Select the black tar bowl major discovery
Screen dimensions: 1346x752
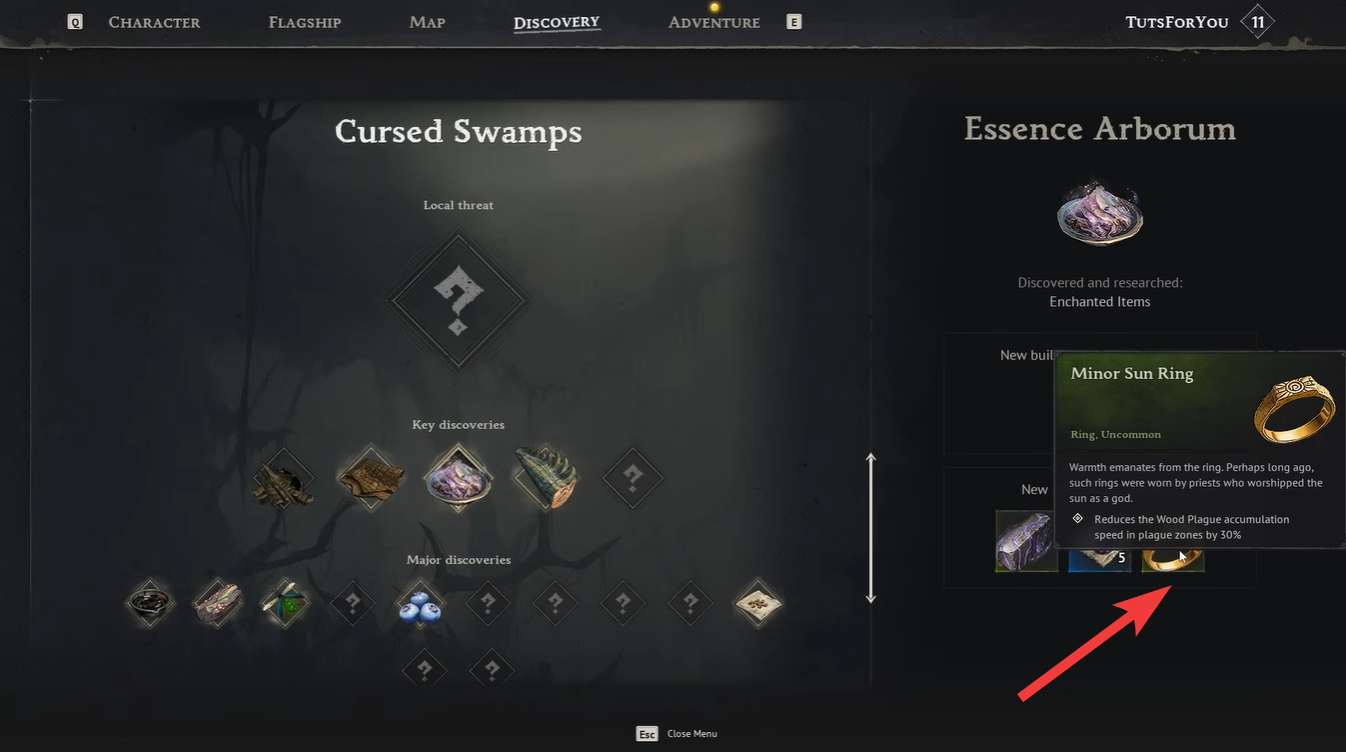tap(151, 604)
